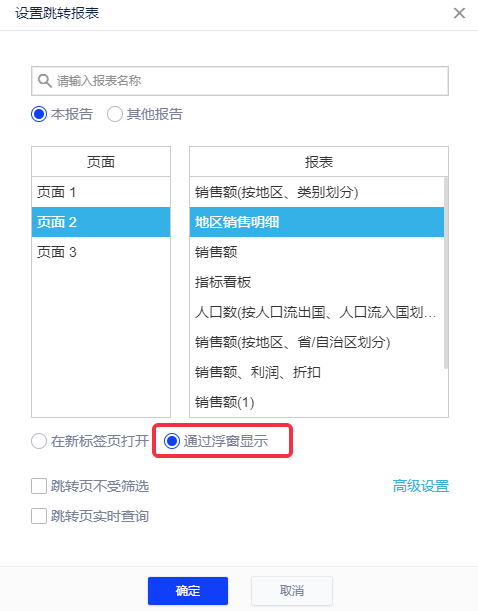This screenshot has width=478, height=611.
Task: Pick 销售额(按地区、类别划分) report
Action: point(317,192)
